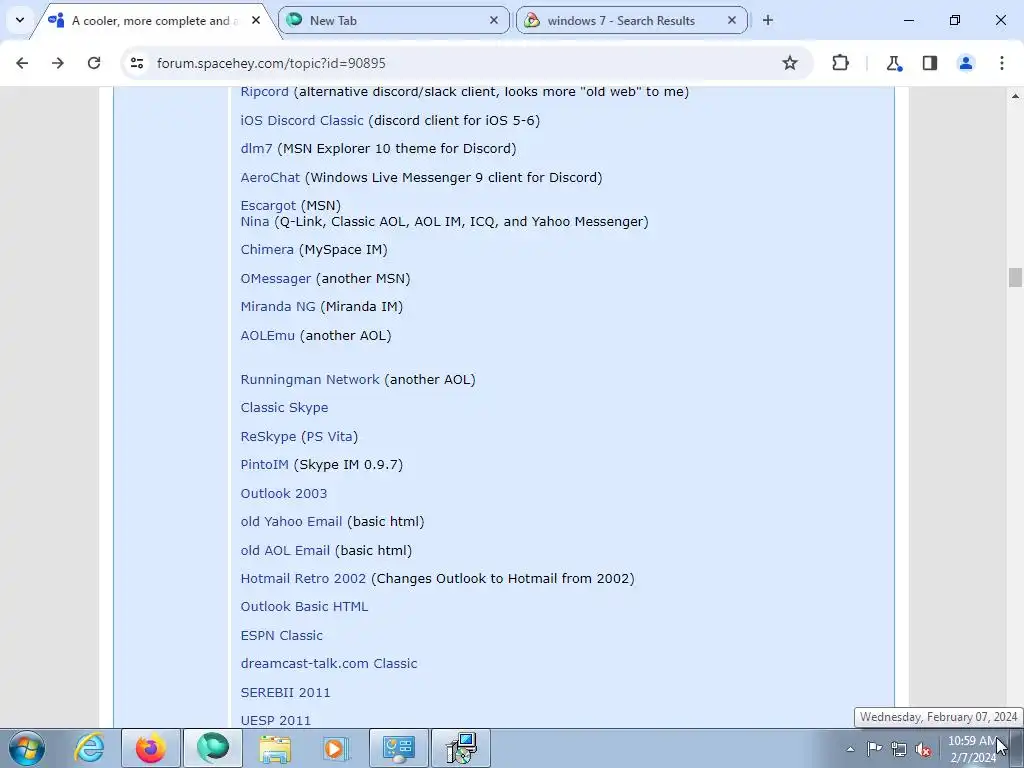Open the iOS Discord Classic link
The image size is (1024, 768).
302,120
